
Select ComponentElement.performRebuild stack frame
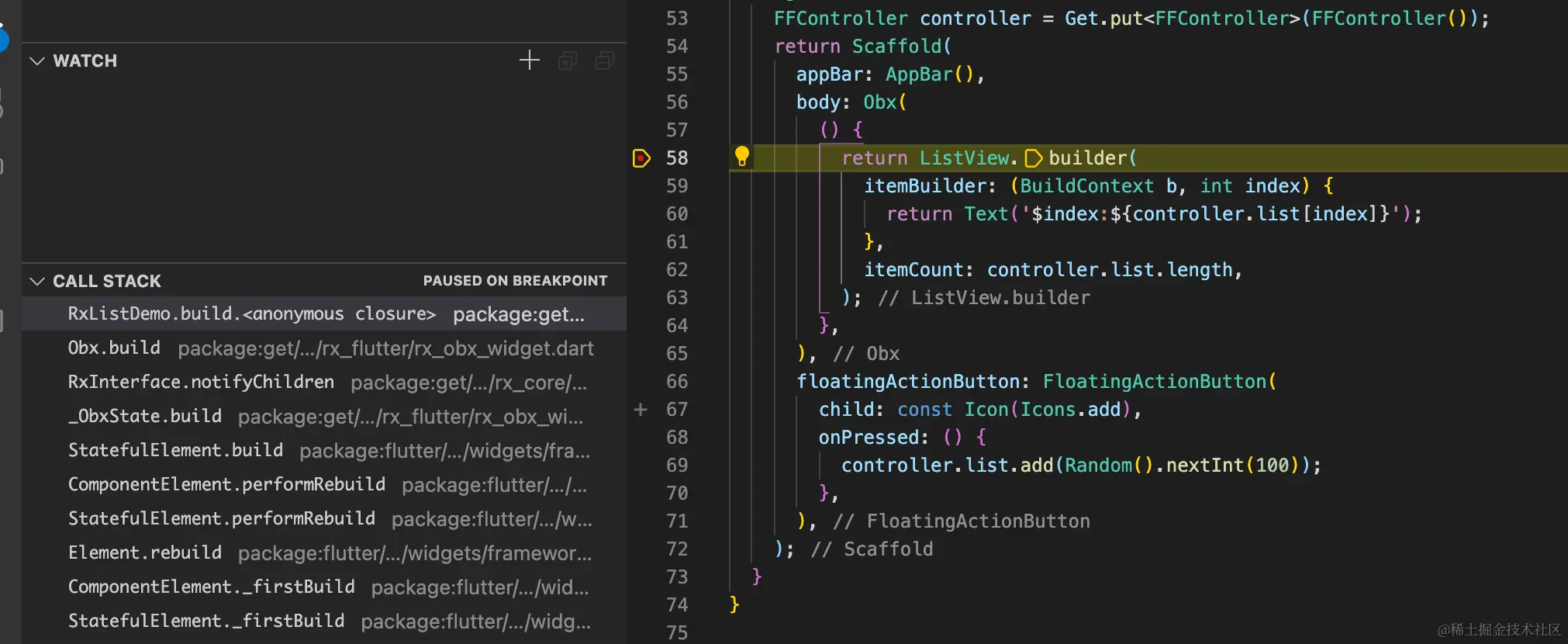point(324,484)
